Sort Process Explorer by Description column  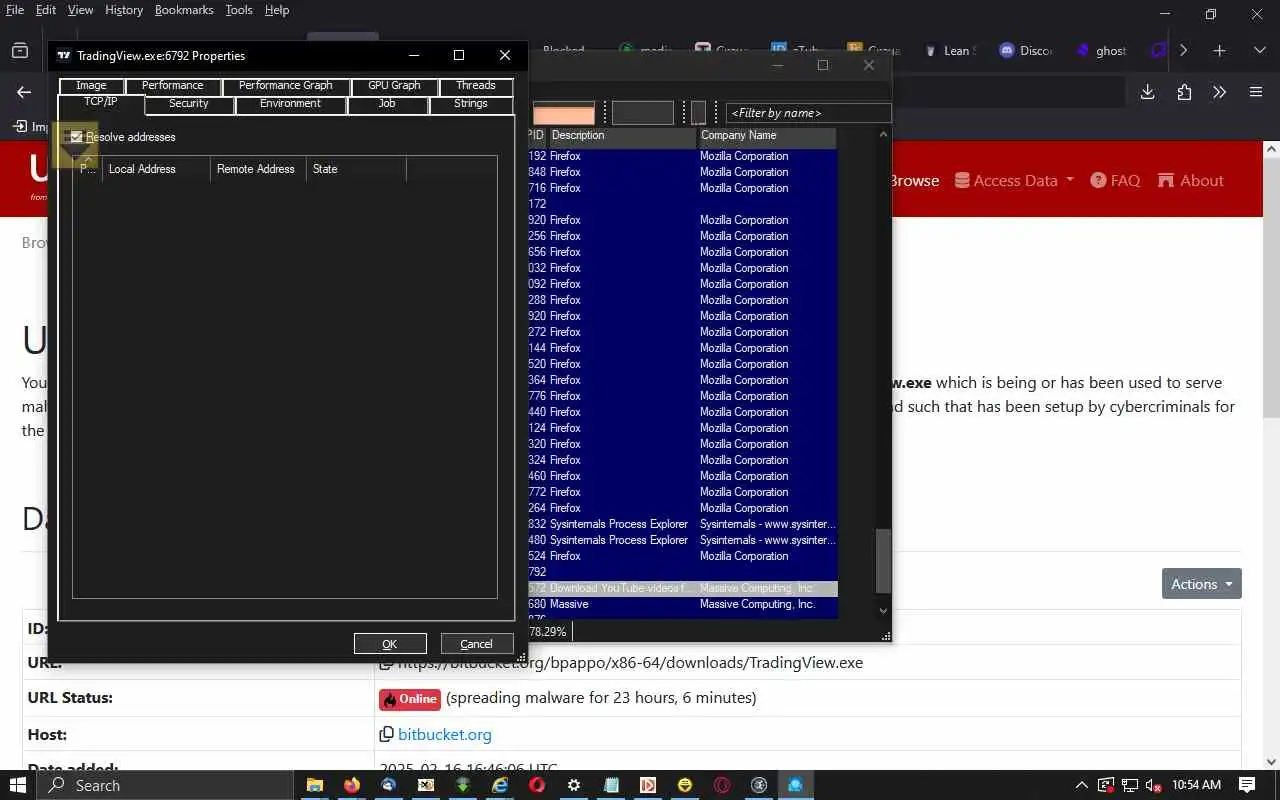coord(622,136)
